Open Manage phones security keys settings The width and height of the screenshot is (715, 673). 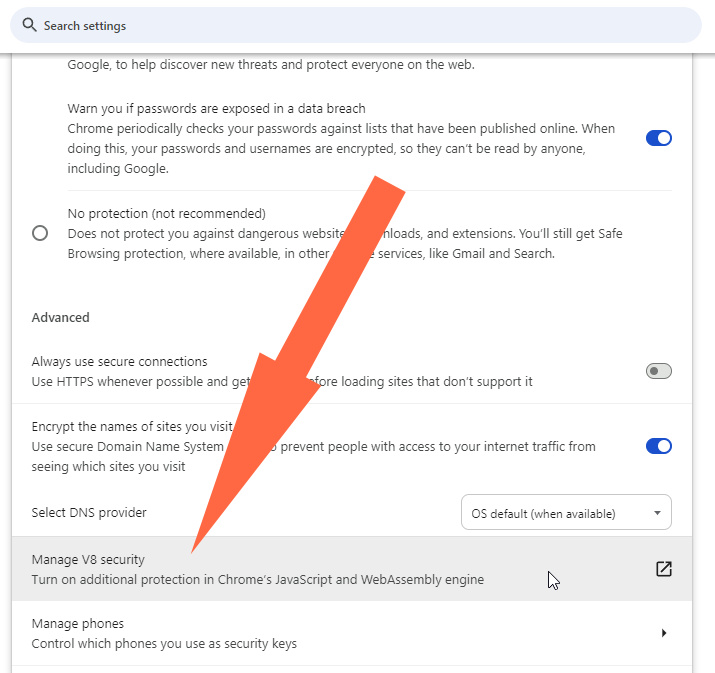352,633
